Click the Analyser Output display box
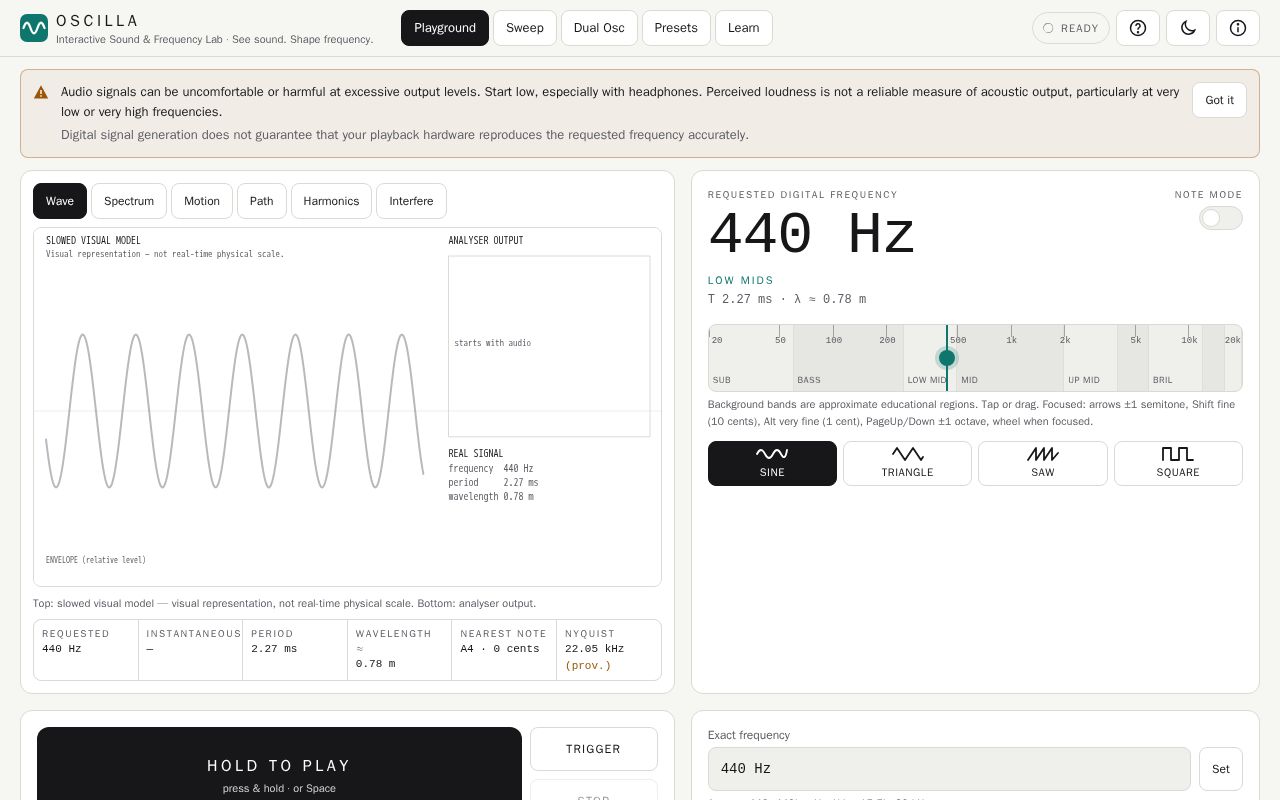1280x800 pixels. (549, 346)
